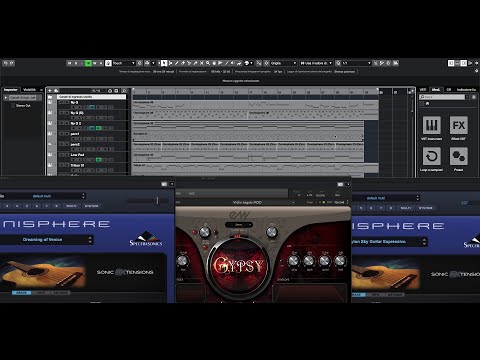Select the Mute X tool
The image size is (480, 360).
tap(201, 63)
